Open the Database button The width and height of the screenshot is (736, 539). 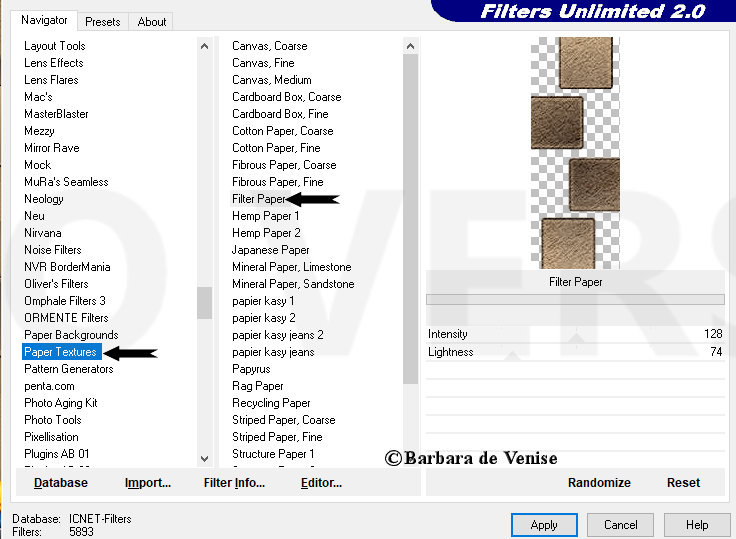61,483
